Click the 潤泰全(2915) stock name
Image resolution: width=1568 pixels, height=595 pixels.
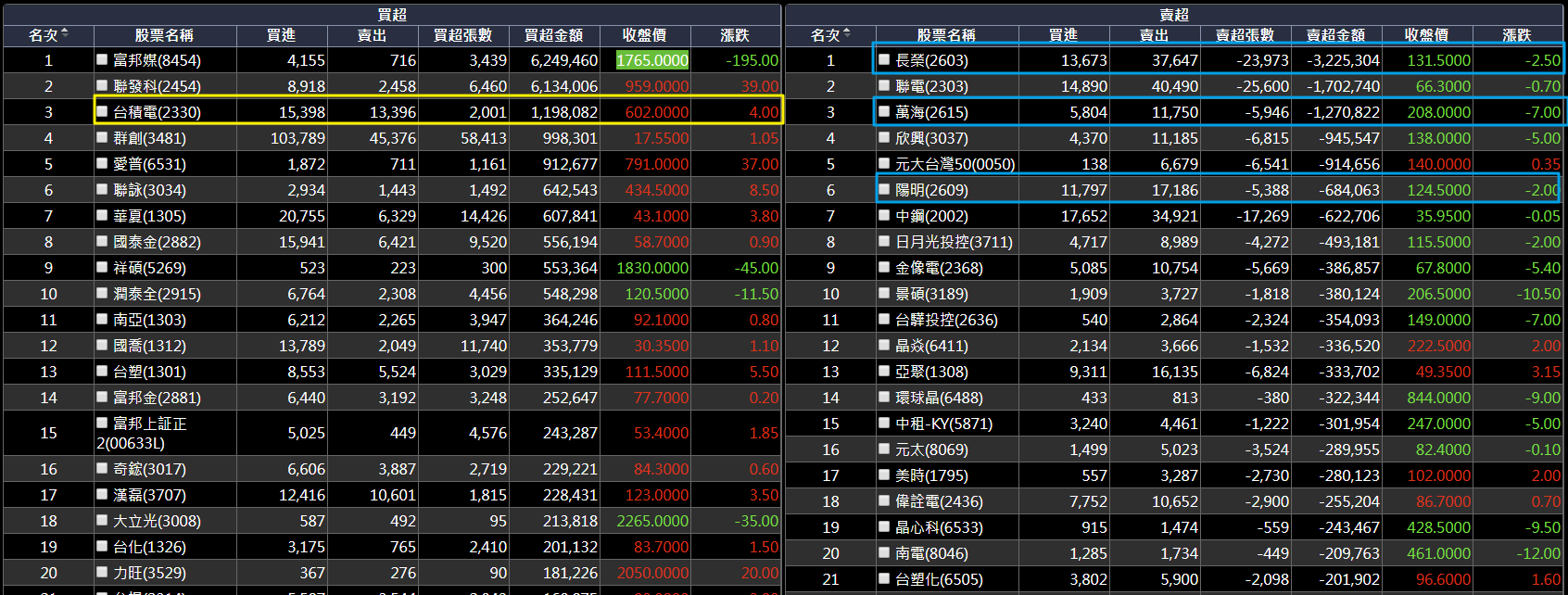[x=157, y=294]
